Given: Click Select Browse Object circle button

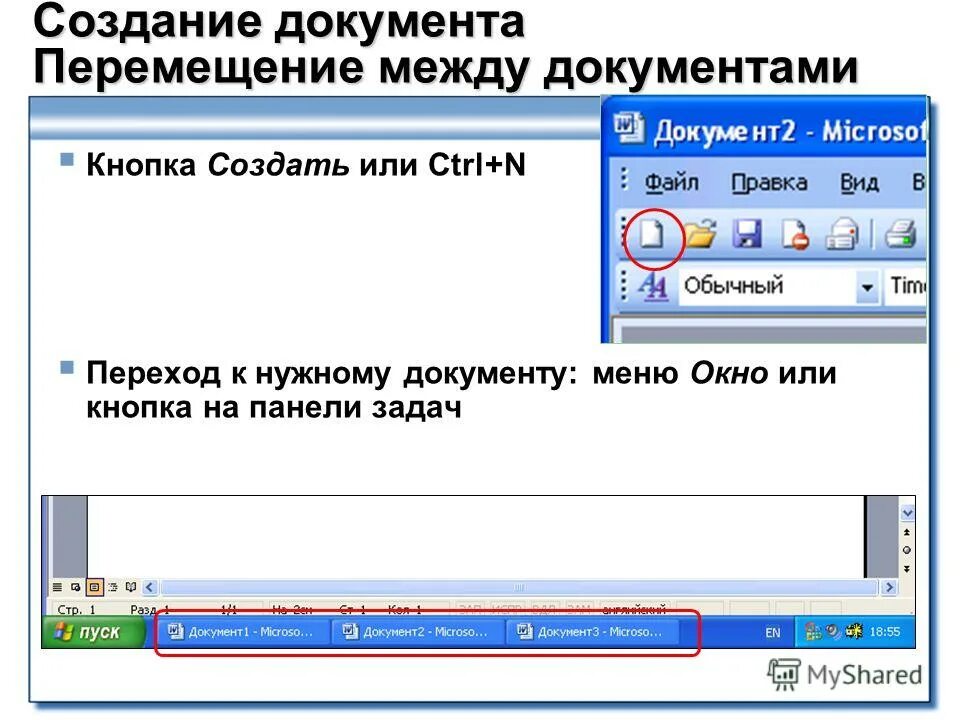Looking at the screenshot, I should click(x=907, y=550).
